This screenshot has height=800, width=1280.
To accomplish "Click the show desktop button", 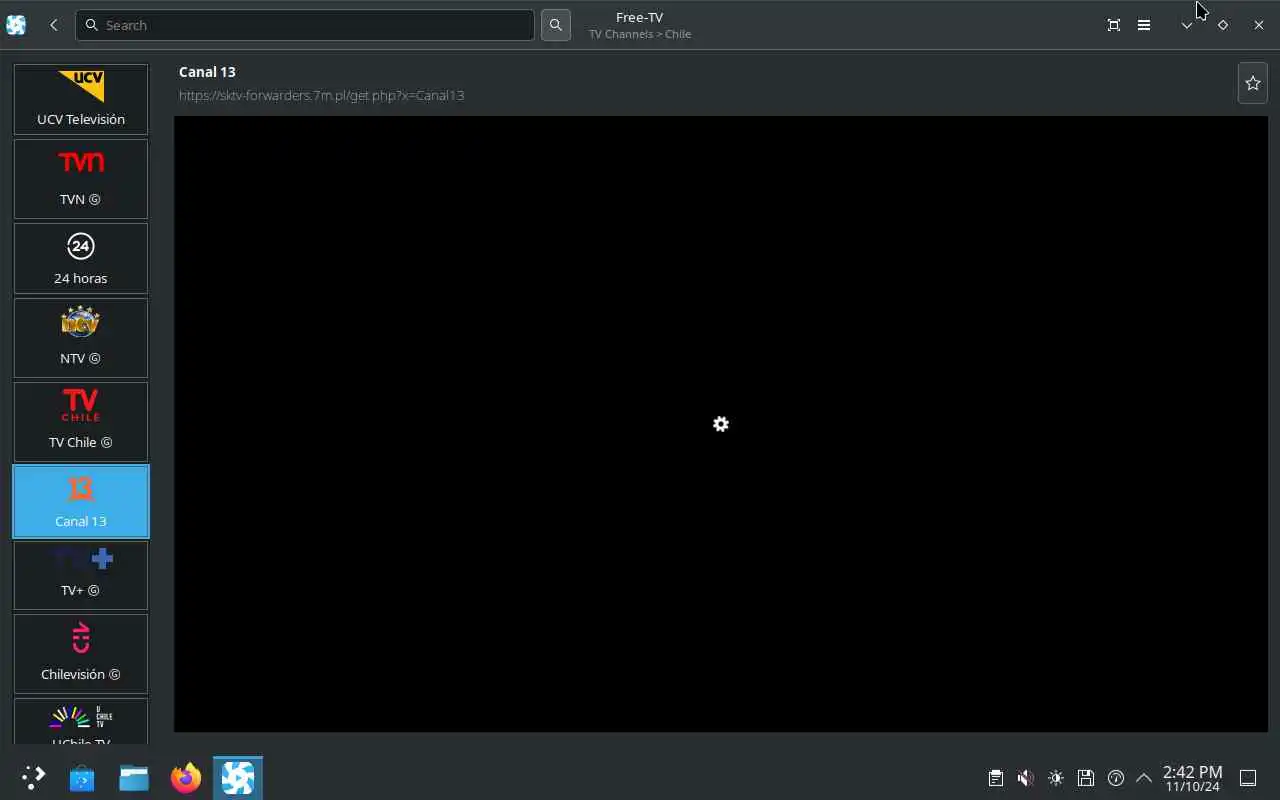I will tap(1248, 777).
